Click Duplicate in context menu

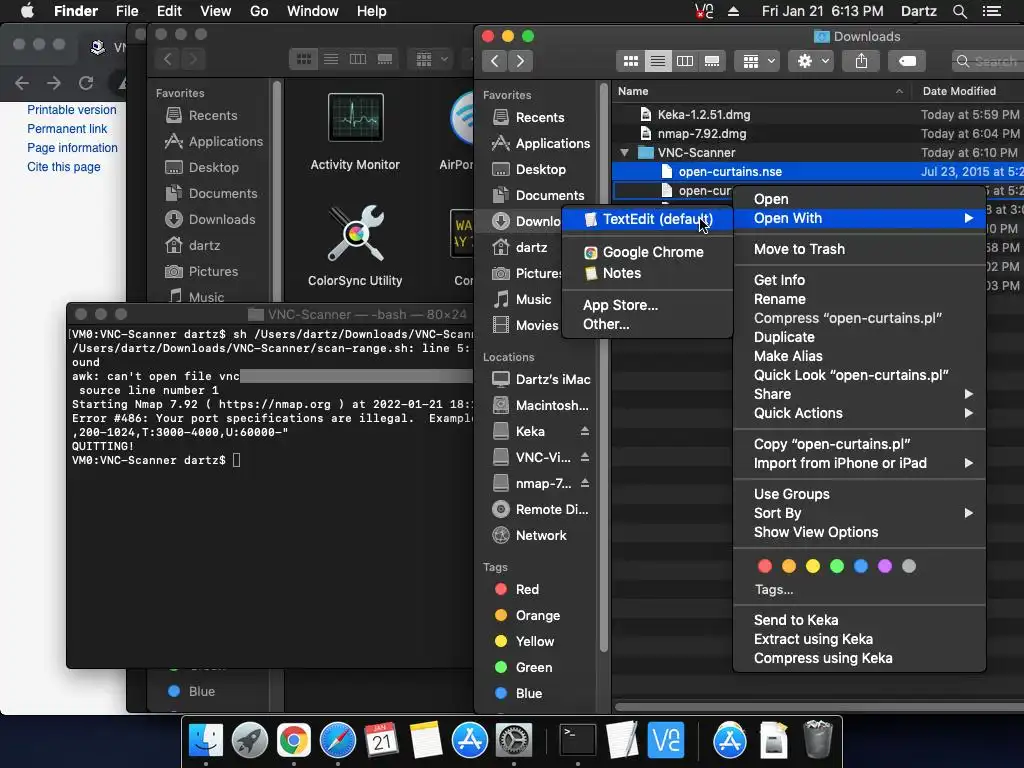click(859, 338)
